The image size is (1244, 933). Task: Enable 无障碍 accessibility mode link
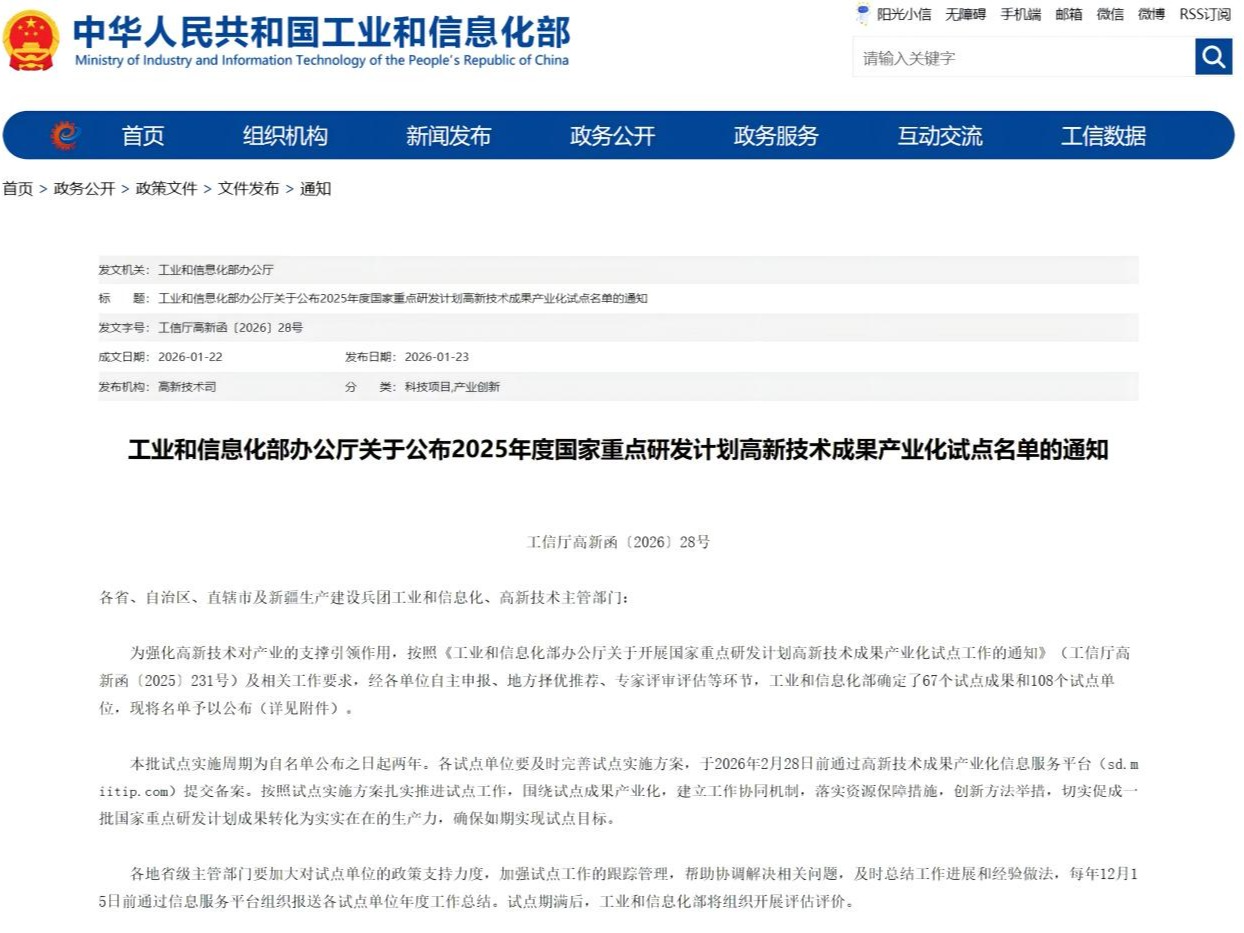point(965,14)
